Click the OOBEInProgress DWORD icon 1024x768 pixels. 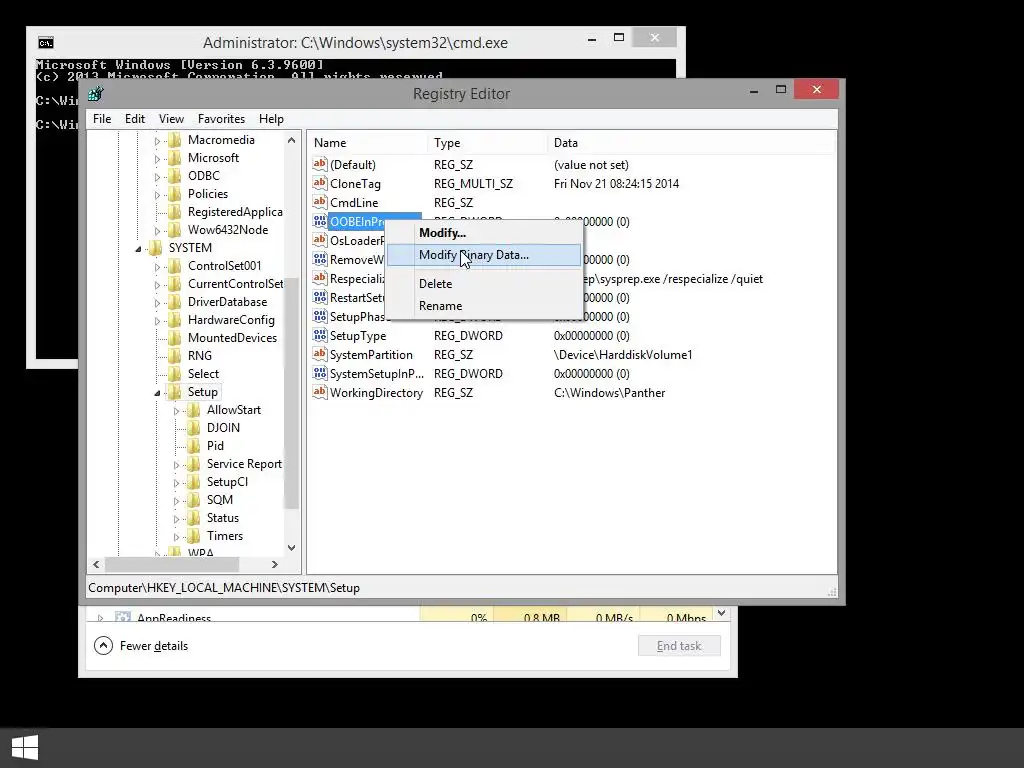pos(319,221)
